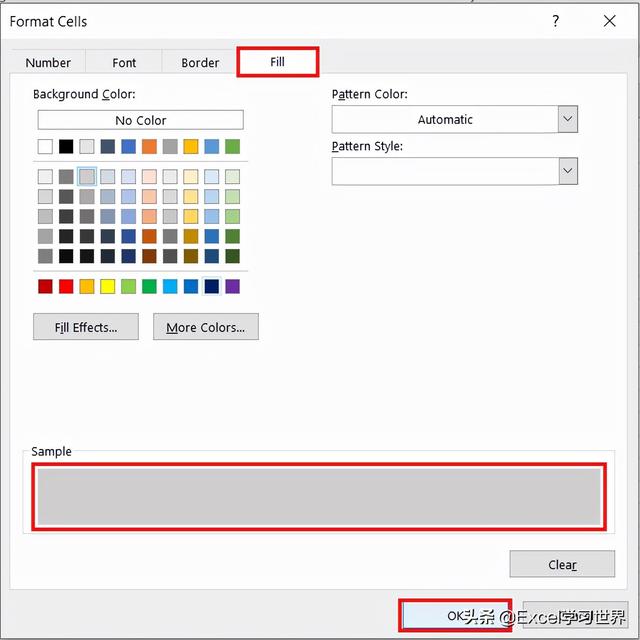Choose the yellow standard color swatch

107,287
